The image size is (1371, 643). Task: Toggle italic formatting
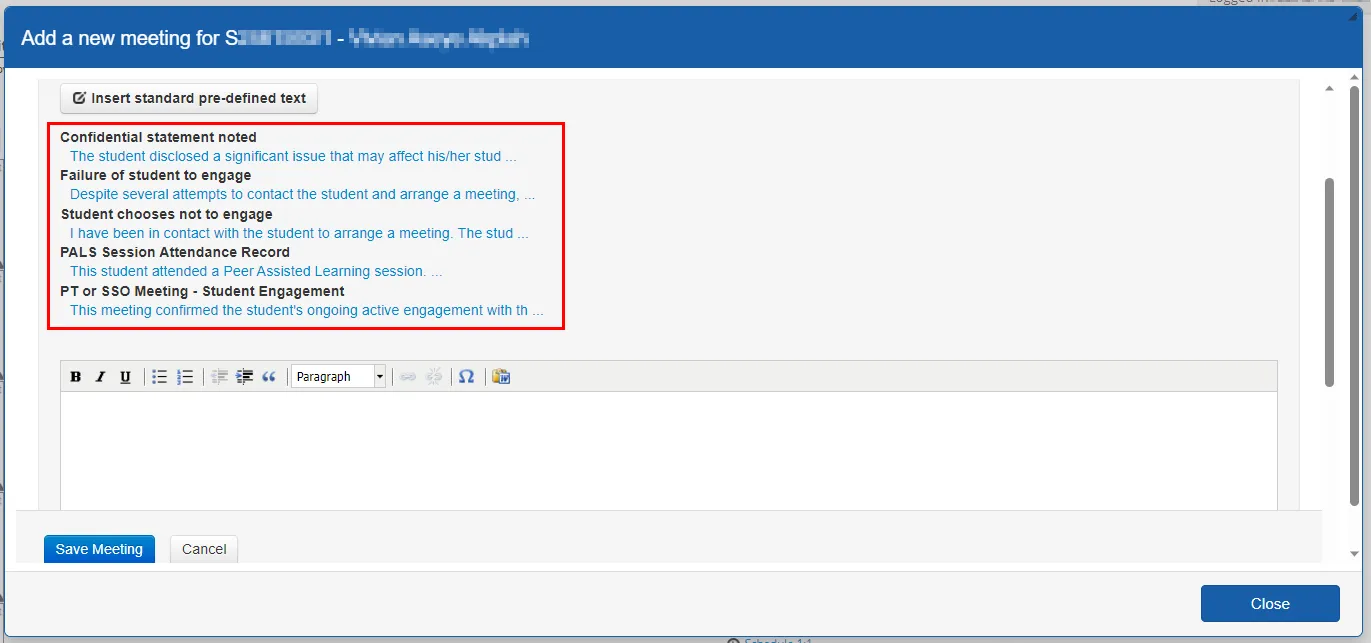[100, 376]
